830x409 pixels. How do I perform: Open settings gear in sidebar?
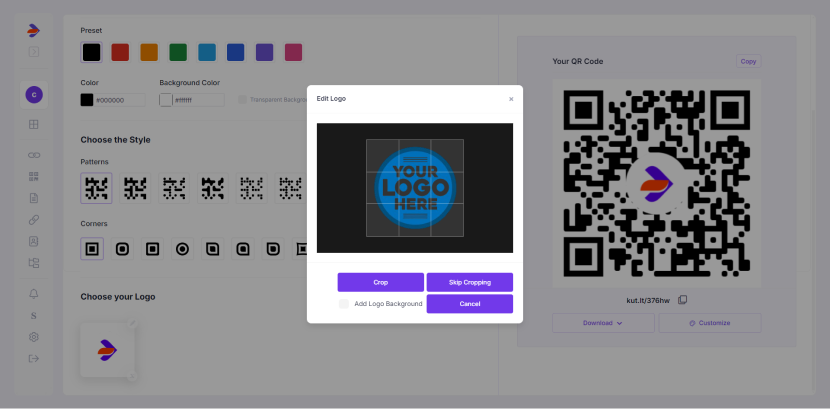[34, 337]
